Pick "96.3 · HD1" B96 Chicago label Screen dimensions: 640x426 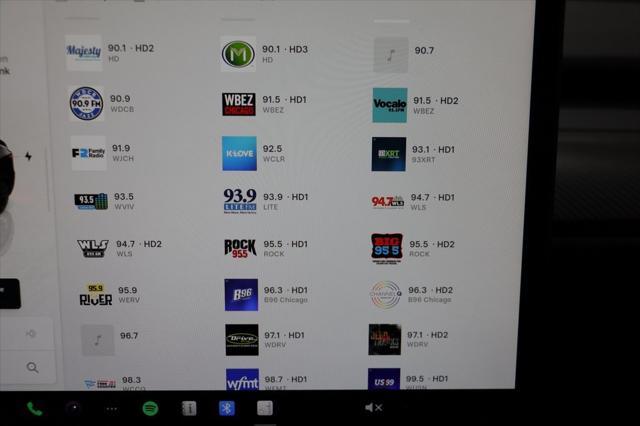pyautogui.click(x=286, y=290)
